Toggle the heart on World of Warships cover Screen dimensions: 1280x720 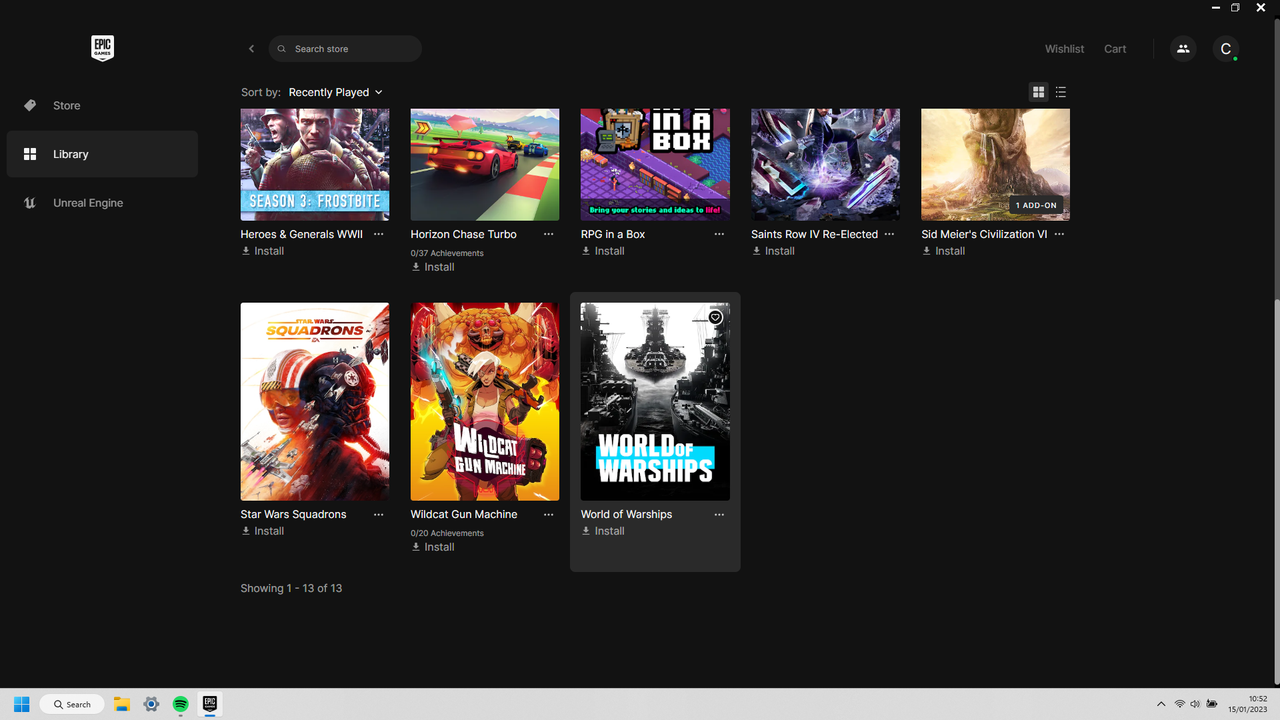(715, 318)
